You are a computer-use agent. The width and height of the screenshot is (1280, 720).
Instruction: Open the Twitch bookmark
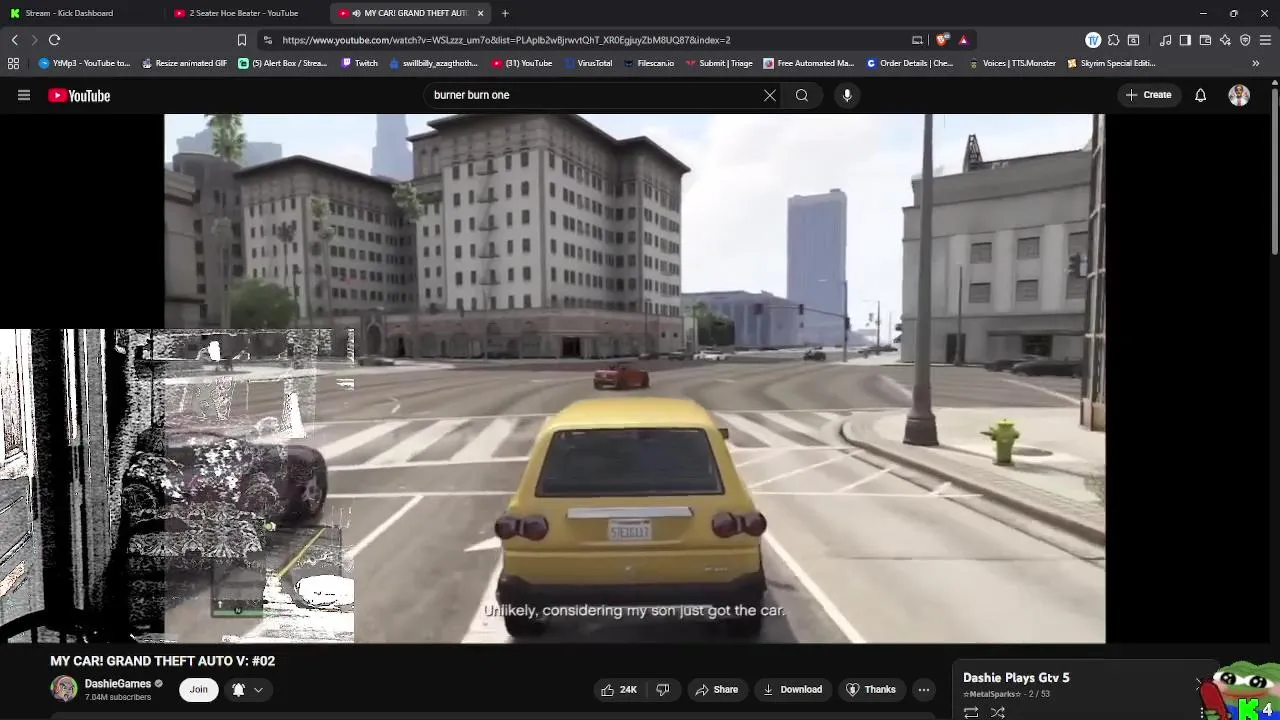pyautogui.click(x=360, y=63)
